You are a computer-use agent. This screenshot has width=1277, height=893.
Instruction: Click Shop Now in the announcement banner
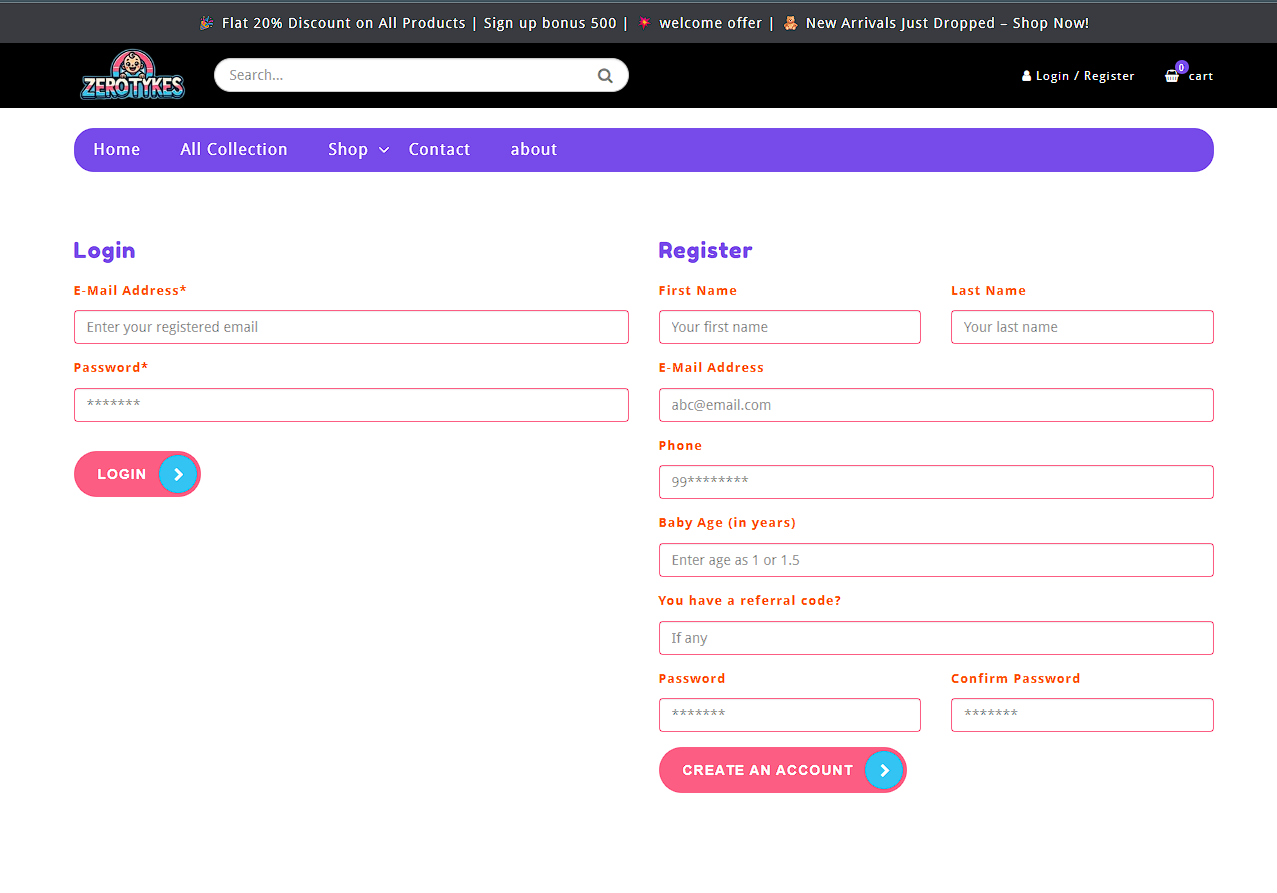tap(1050, 22)
